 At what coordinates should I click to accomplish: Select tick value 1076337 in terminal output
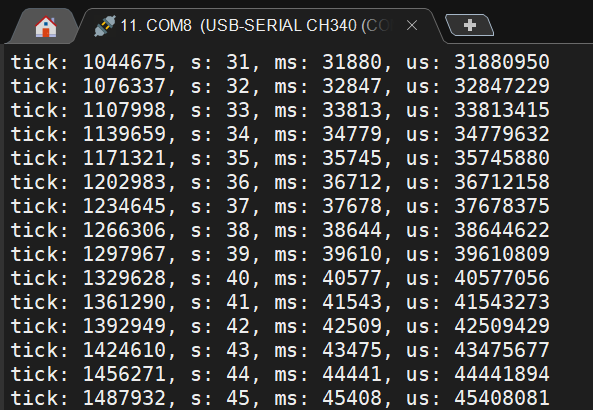coord(124,86)
